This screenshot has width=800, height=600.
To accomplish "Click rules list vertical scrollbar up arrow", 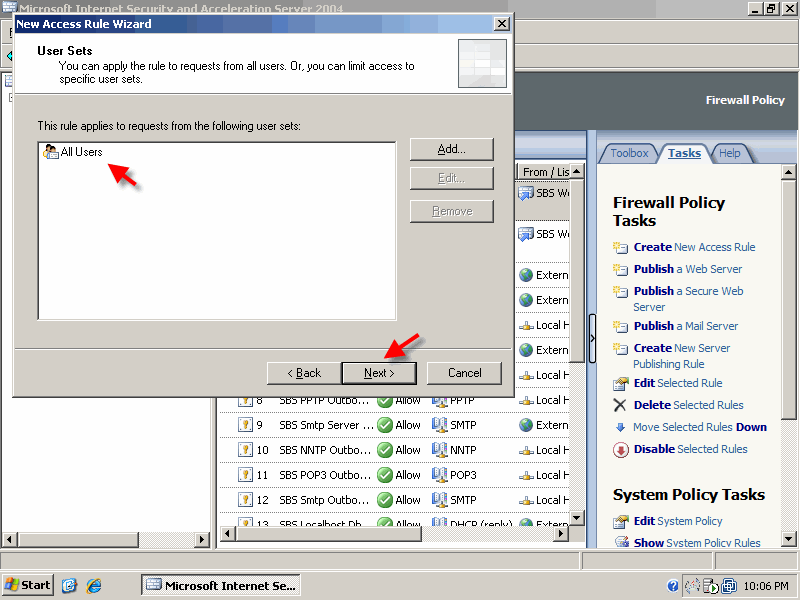I will point(577,171).
